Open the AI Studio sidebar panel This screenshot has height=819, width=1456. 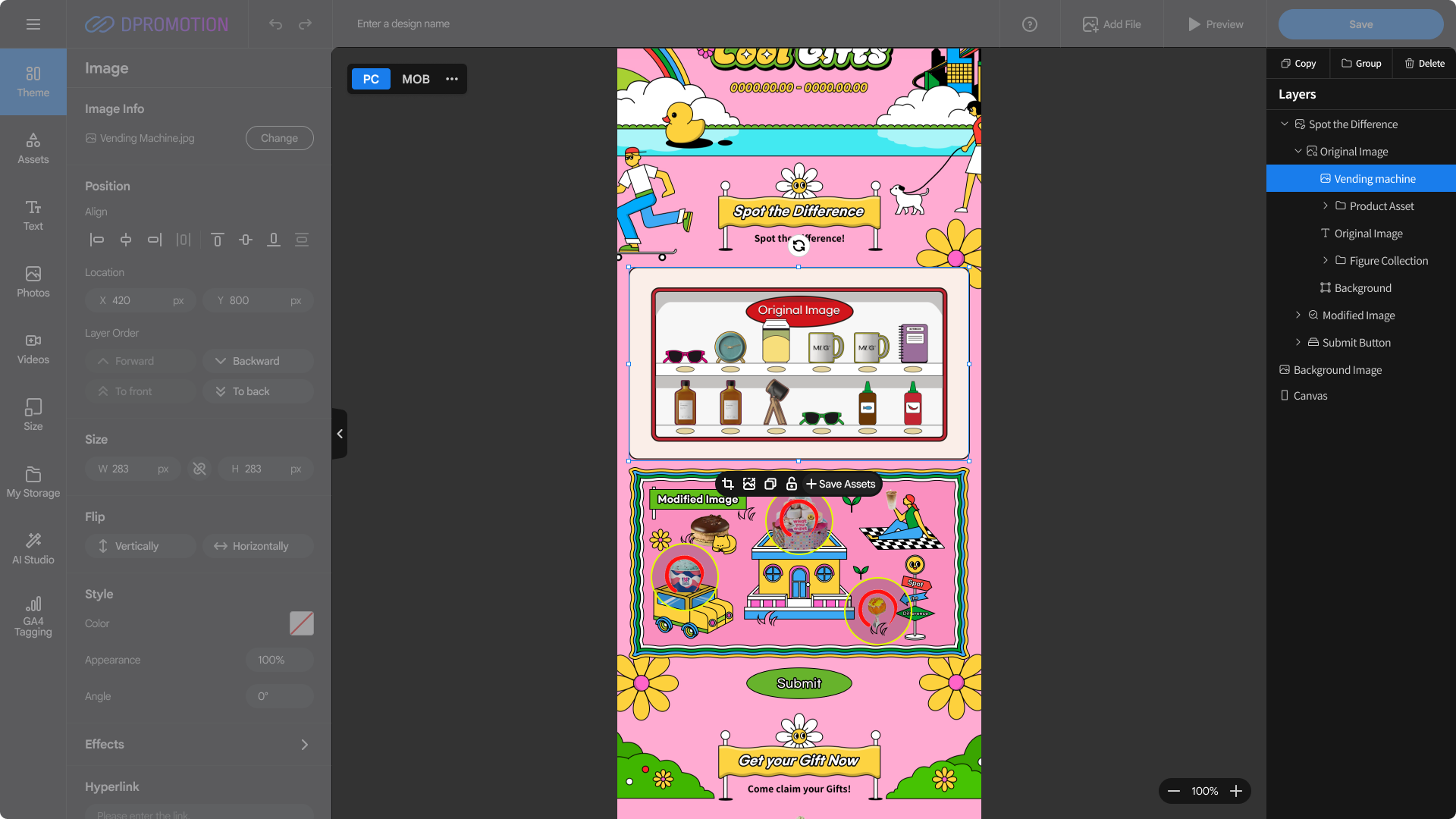pyautogui.click(x=33, y=548)
